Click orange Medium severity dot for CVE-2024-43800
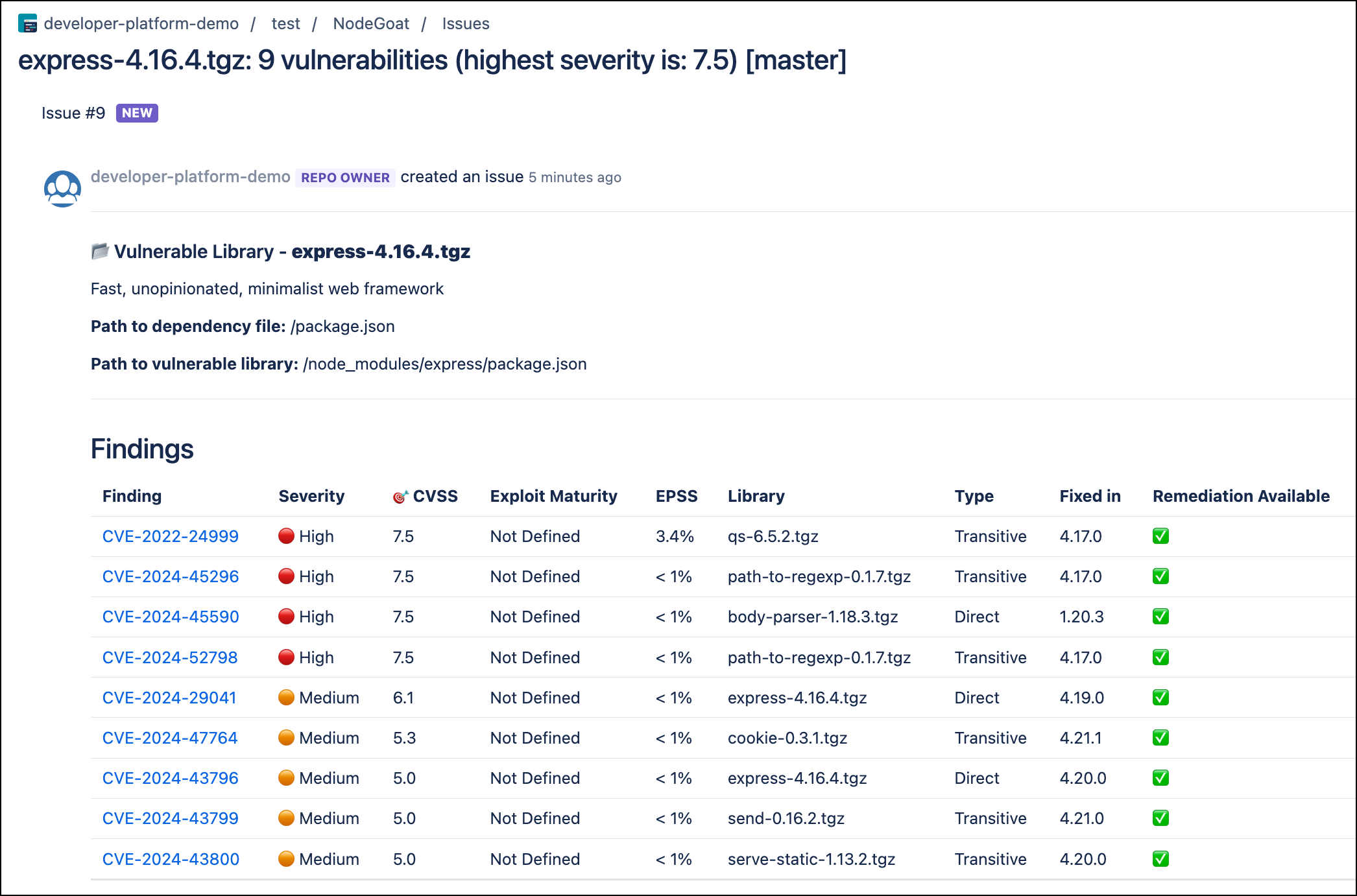 click(x=286, y=859)
